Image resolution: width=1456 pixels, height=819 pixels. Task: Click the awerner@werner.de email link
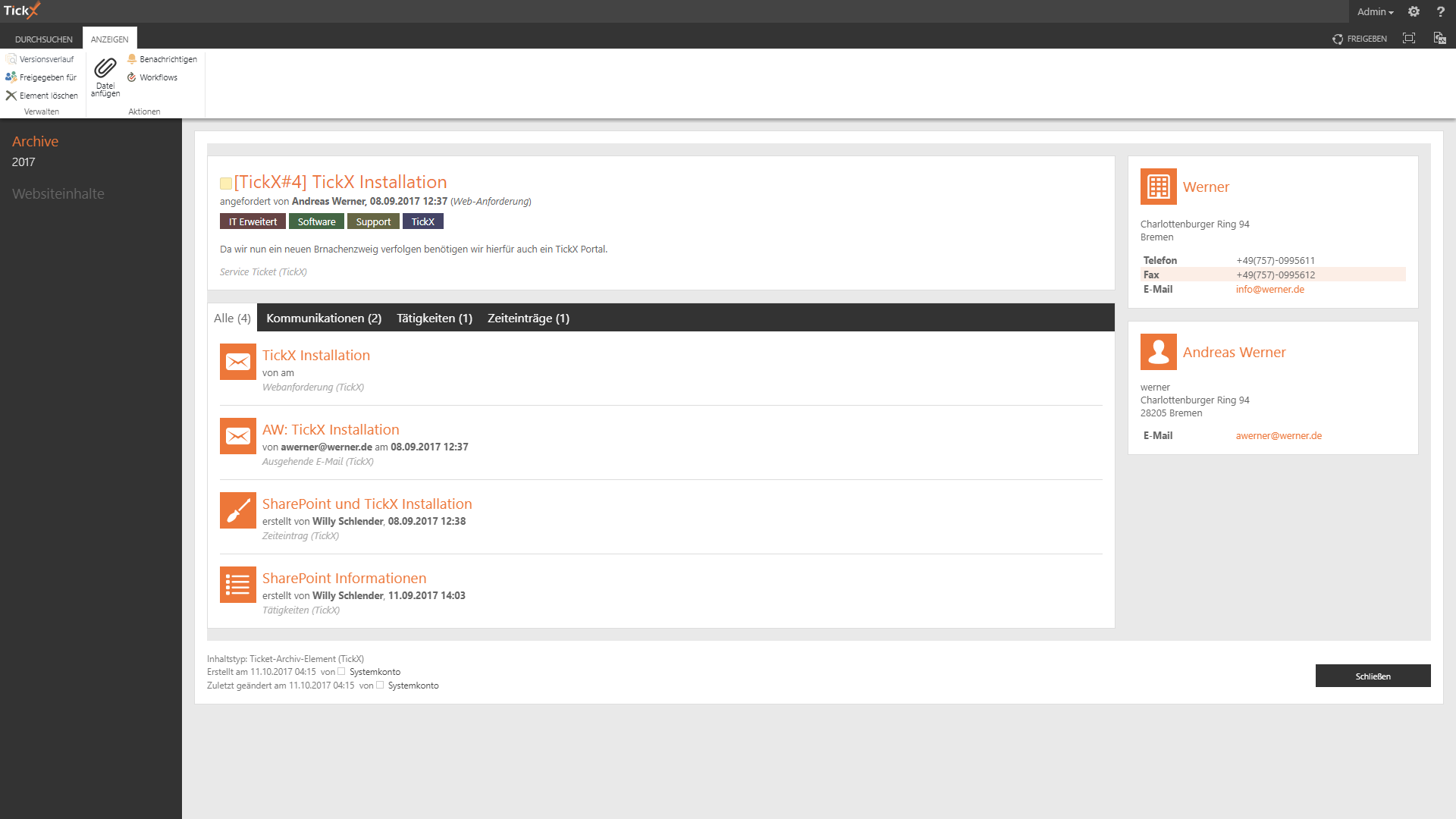pos(1279,435)
